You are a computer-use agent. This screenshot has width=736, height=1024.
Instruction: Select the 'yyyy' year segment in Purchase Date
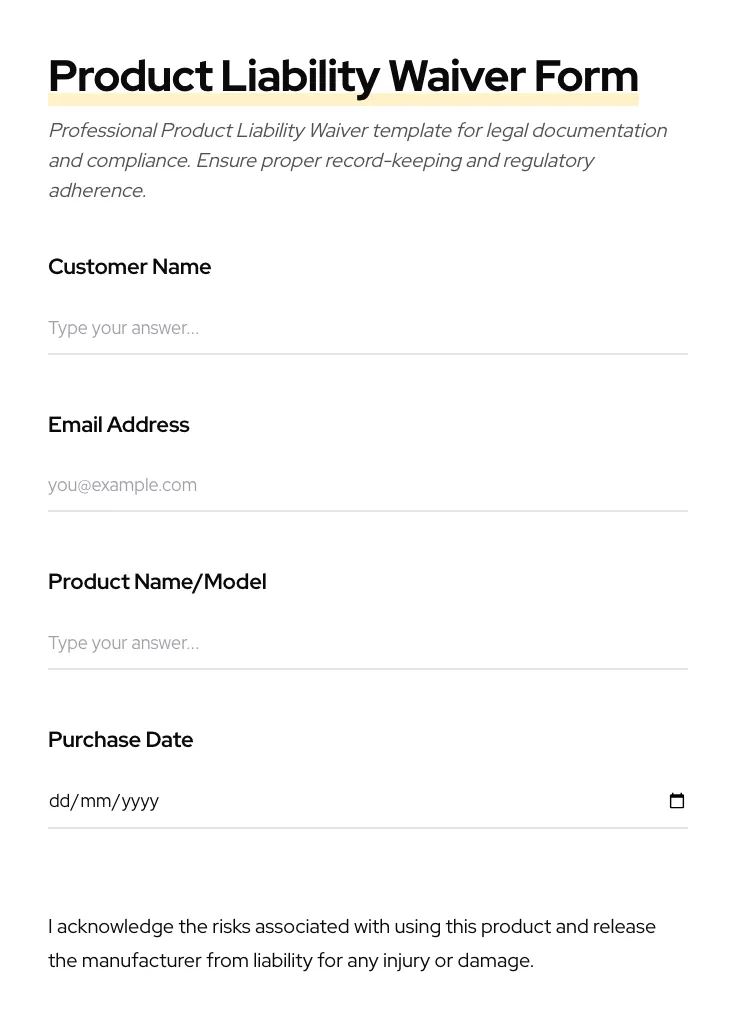tap(140, 801)
